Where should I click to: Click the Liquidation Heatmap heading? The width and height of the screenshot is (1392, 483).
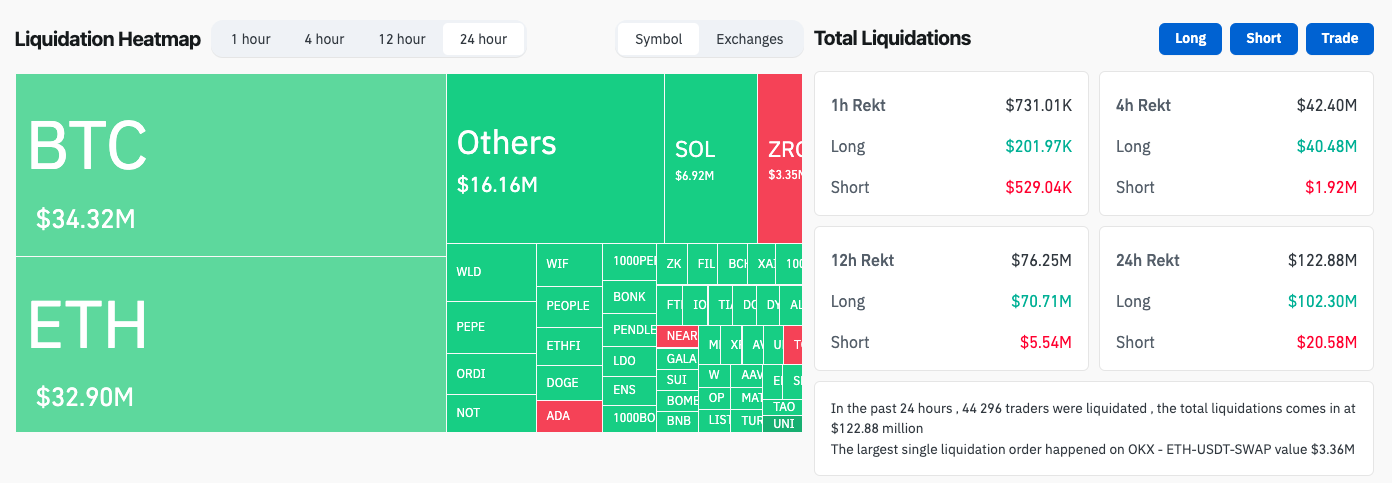[108, 40]
